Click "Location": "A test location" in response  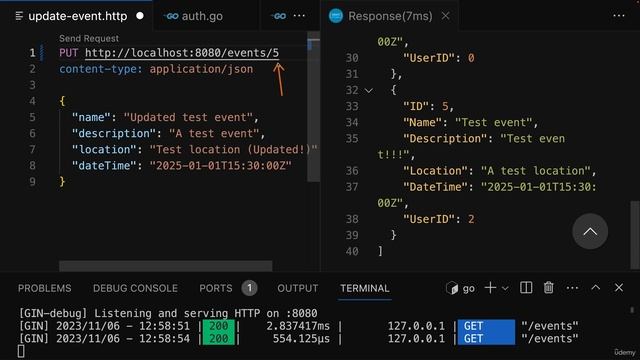[500, 171]
